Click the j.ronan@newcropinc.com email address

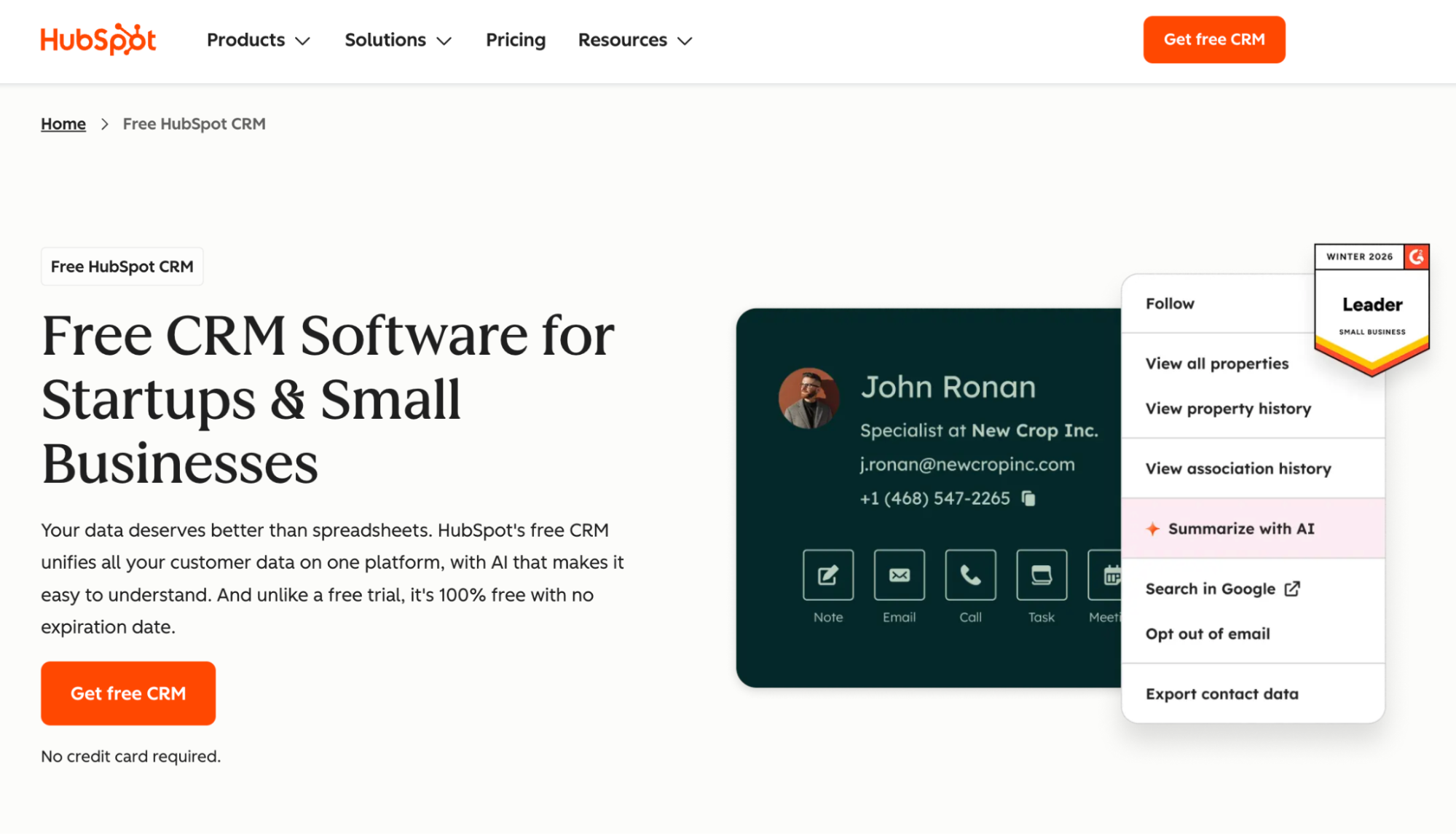coord(967,465)
